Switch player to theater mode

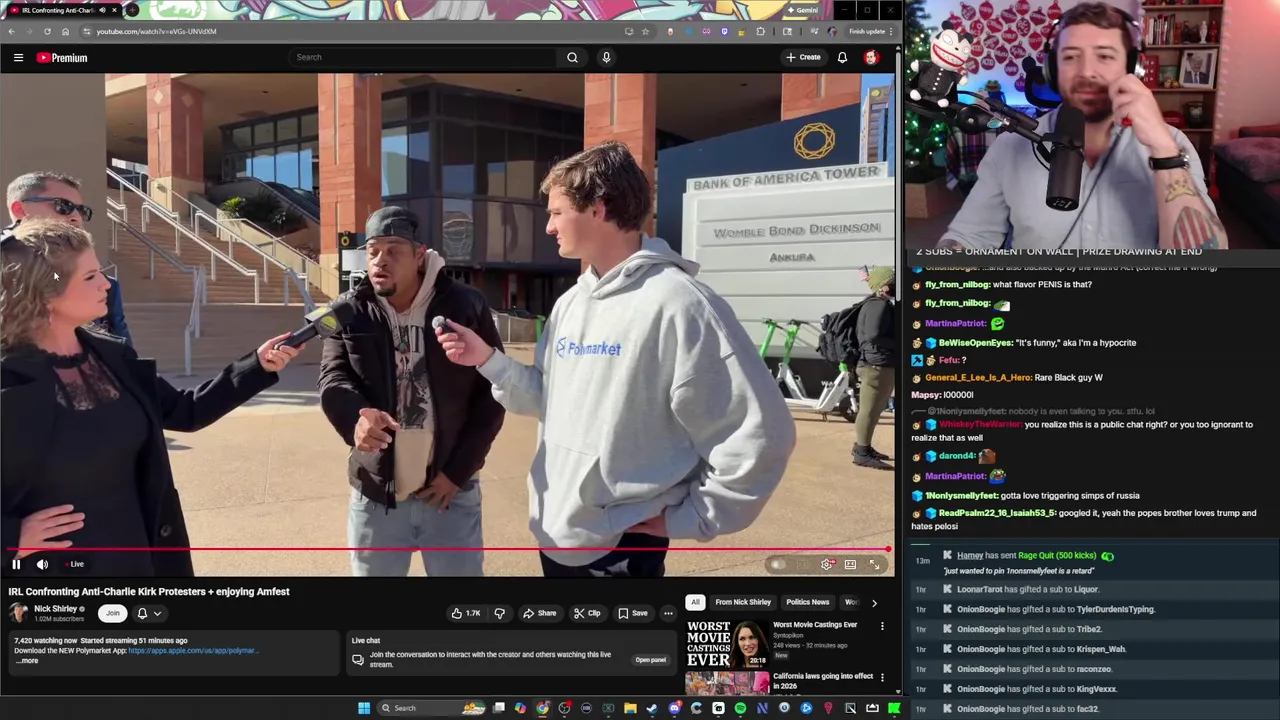point(850,564)
